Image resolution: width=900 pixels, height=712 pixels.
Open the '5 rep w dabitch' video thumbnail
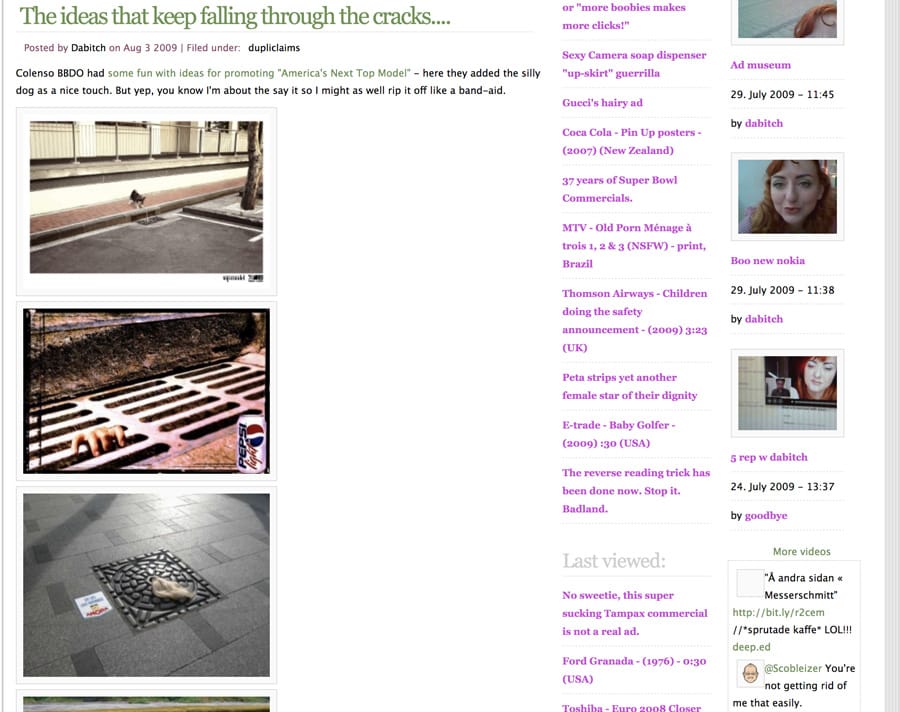pyautogui.click(x=787, y=393)
